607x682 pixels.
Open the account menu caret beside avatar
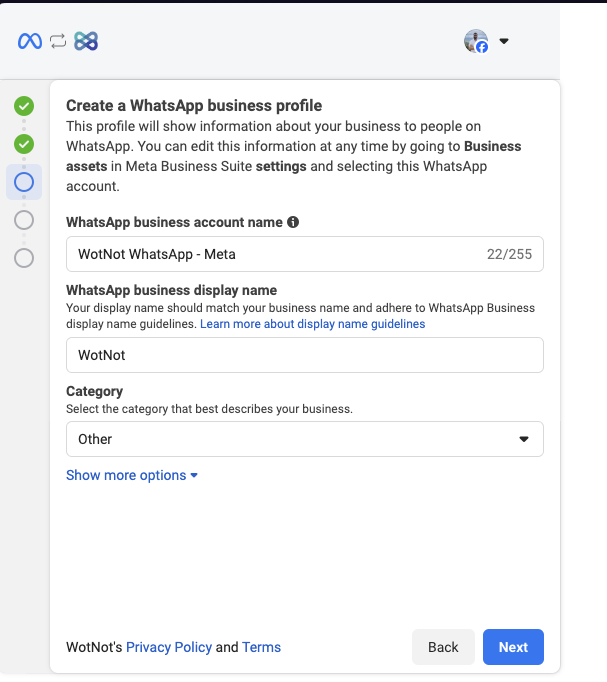(x=504, y=41)
